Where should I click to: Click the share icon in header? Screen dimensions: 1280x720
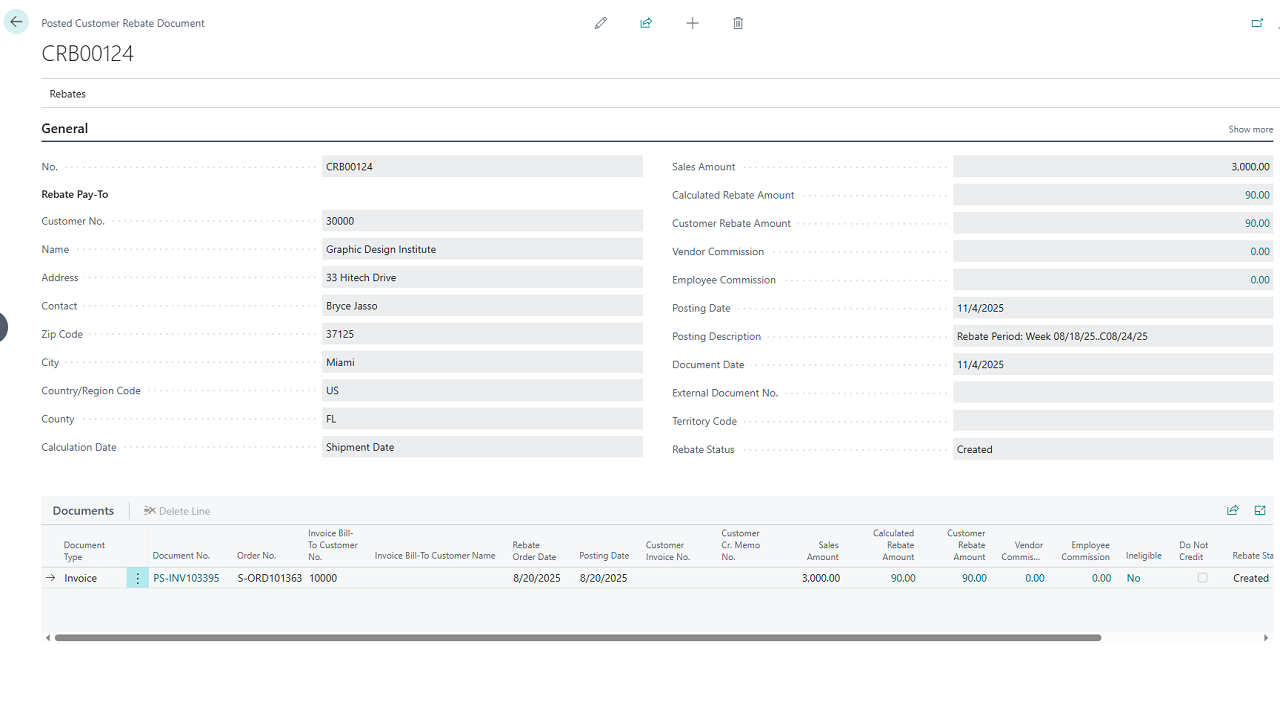[x=646, y=23]
